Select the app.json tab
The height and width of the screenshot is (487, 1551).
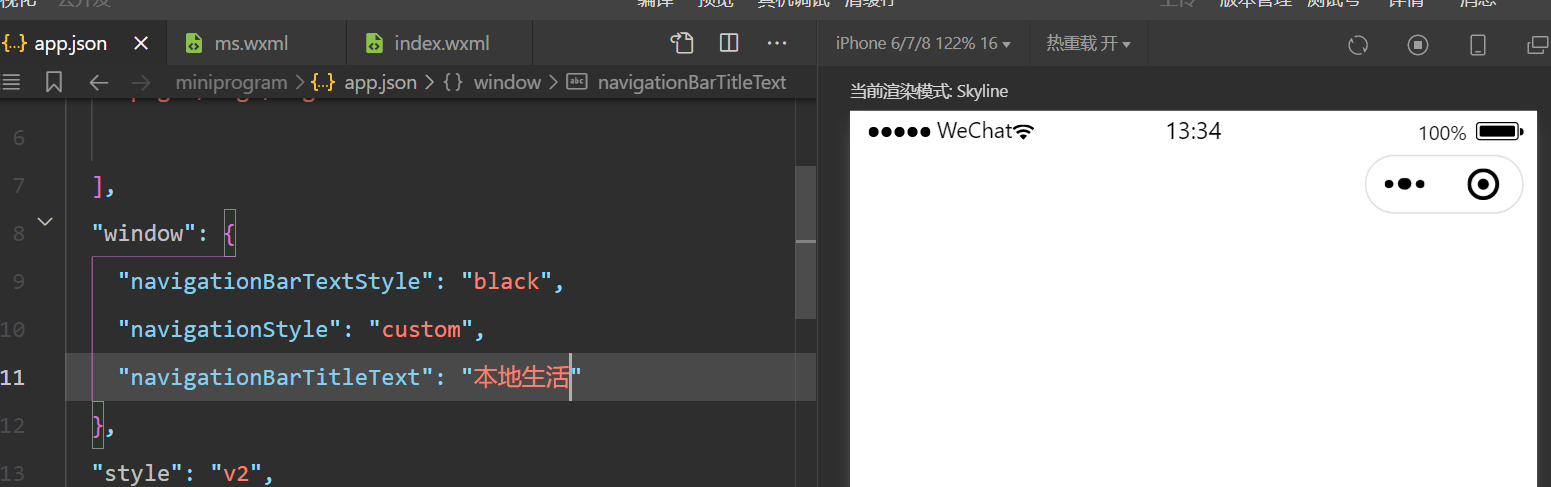point(70,43)
